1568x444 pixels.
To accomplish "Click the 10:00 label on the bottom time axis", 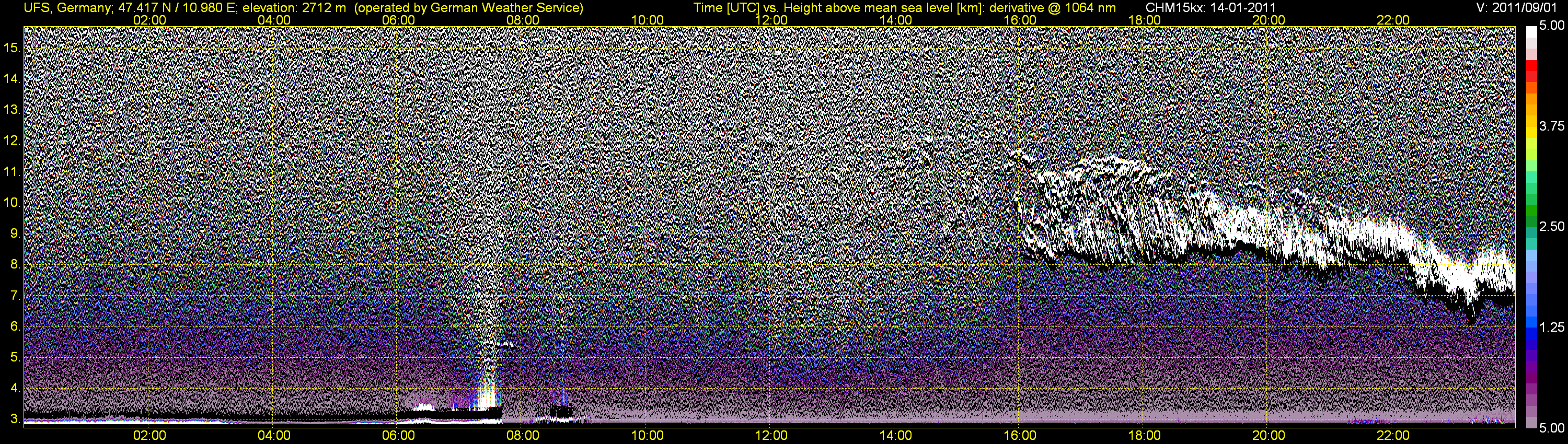I will (647, 436).
